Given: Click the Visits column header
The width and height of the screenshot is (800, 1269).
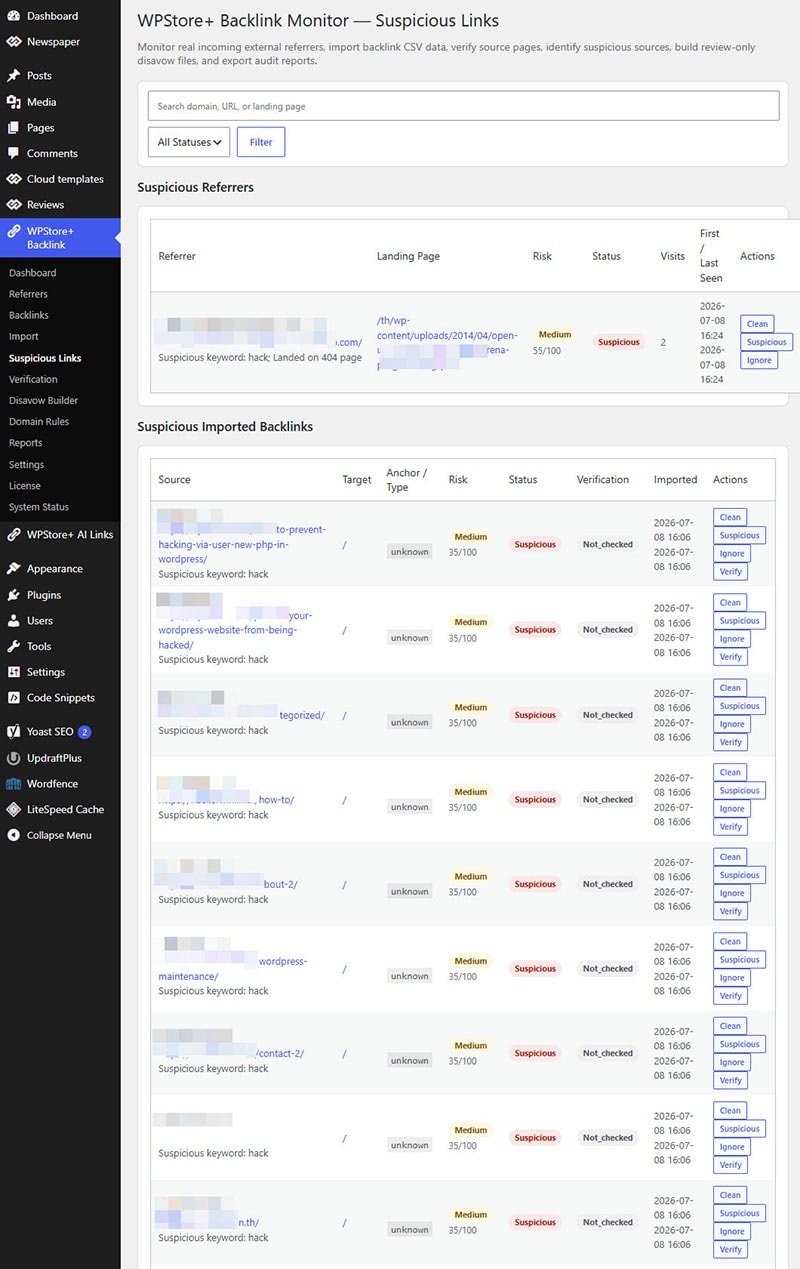Looking at the screenshot, I should [x=673, y=256].
